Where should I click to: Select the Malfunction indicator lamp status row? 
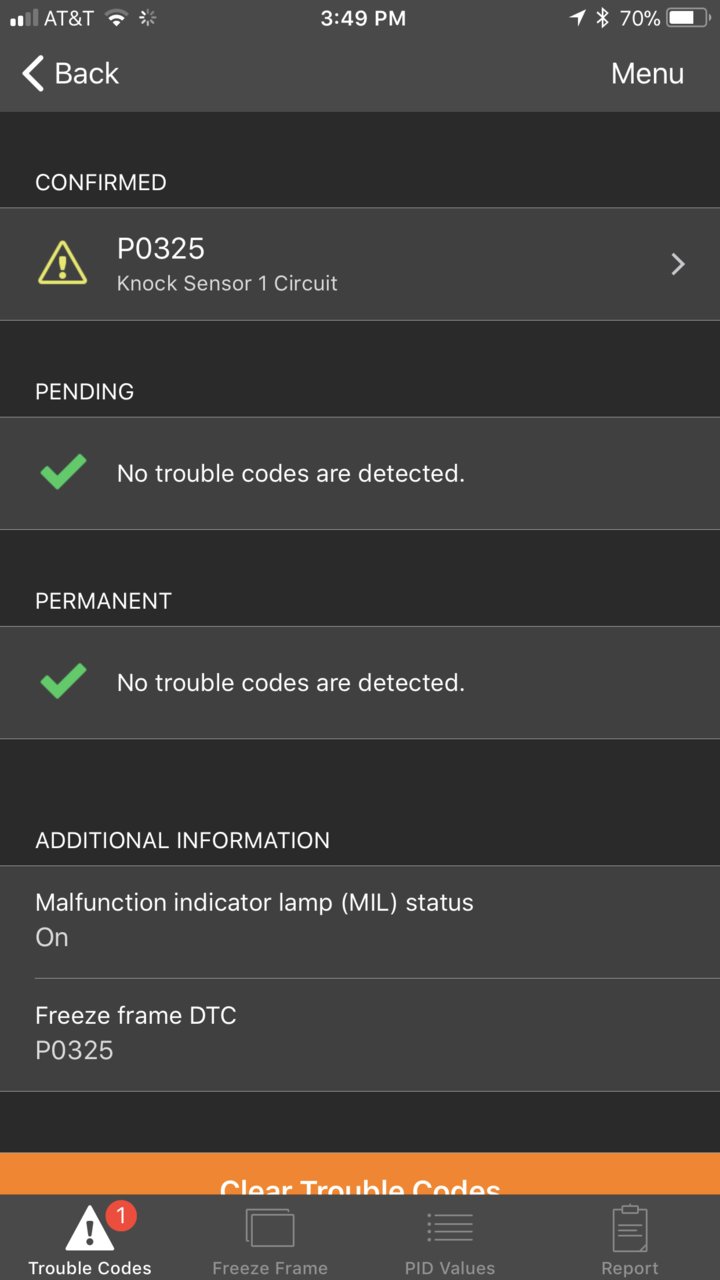pos(360,921)
